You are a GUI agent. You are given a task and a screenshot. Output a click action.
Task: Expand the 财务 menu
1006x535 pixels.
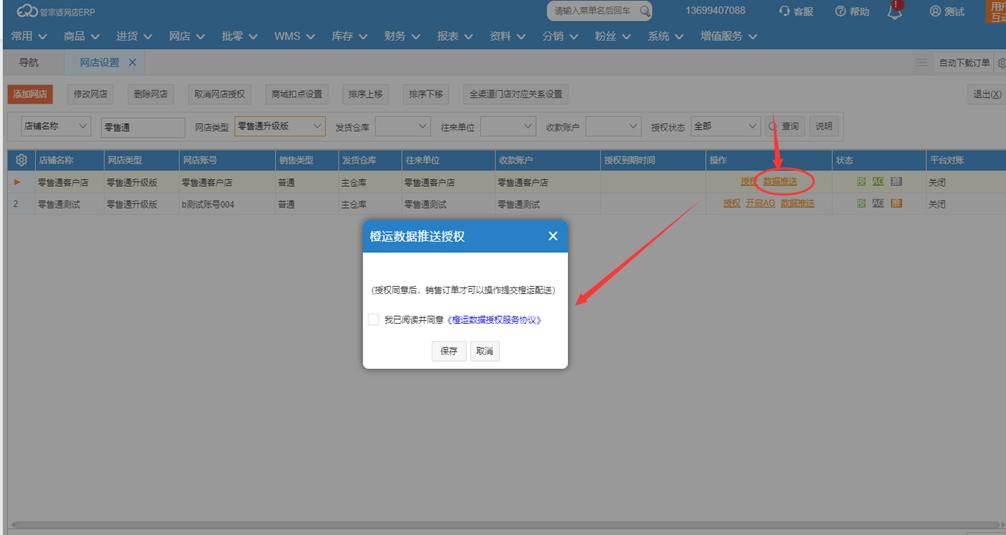(x=402, y=36)
